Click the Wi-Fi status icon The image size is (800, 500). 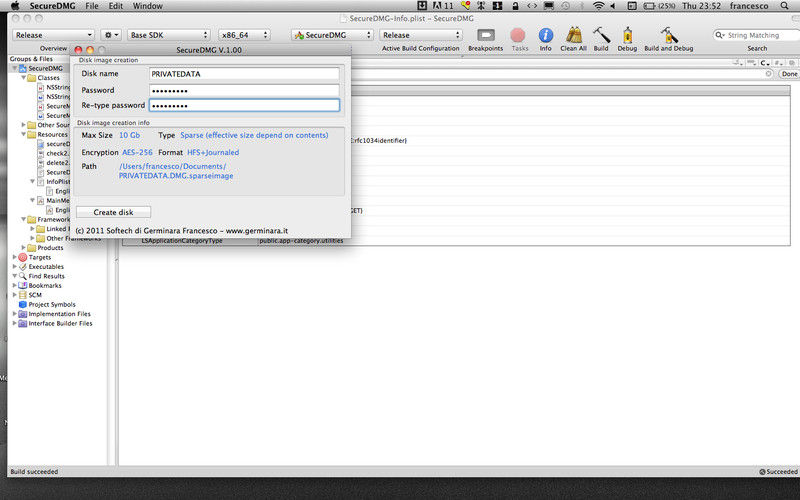click(599, 6)
